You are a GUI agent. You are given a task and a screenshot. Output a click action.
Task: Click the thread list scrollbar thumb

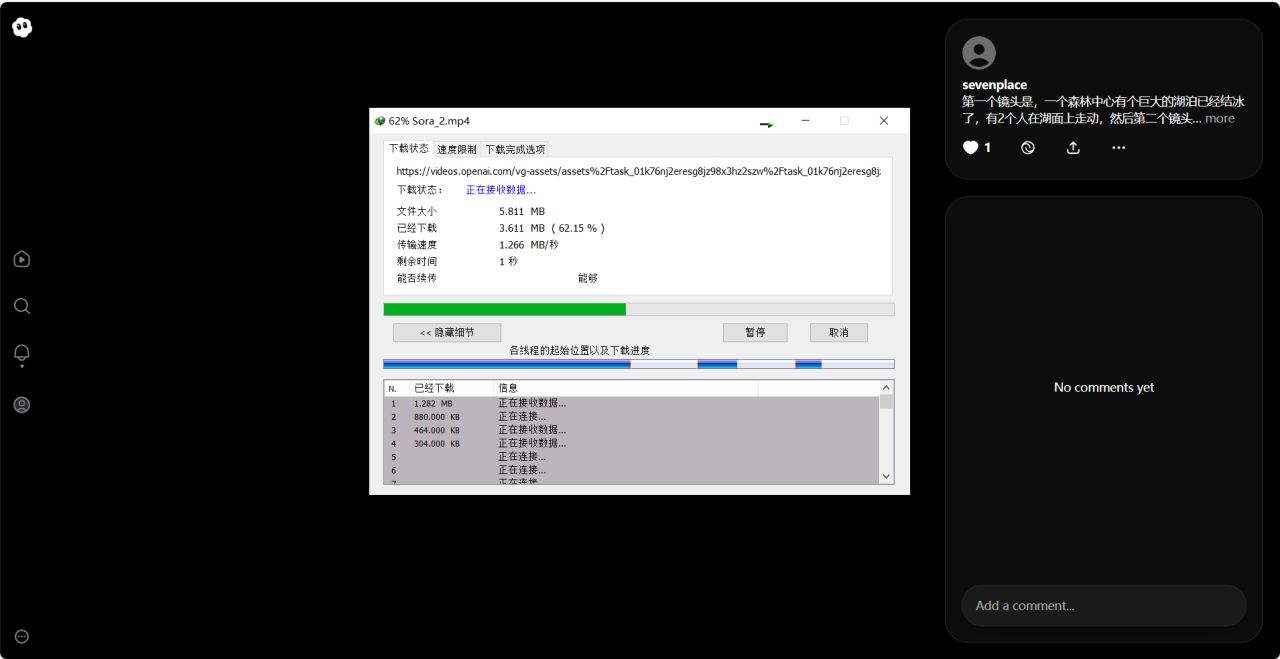click(x=886, y=402)
